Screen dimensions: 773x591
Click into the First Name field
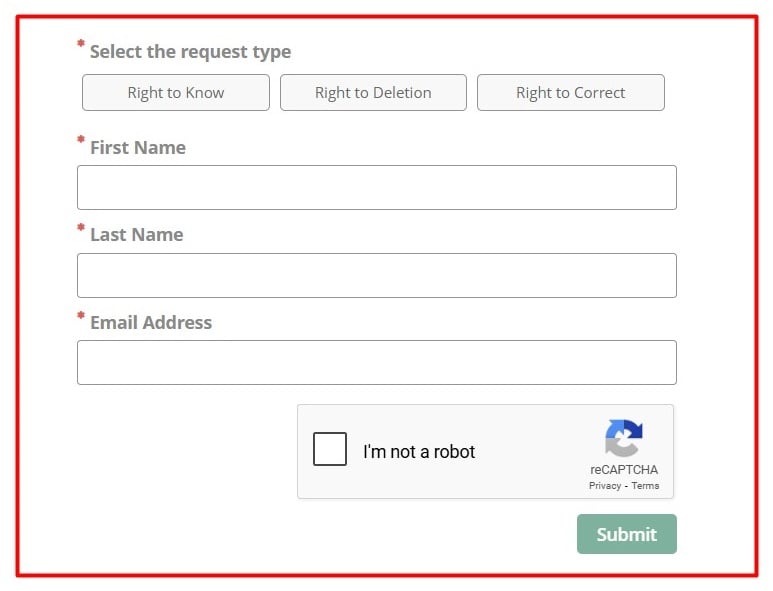[376, 188]
